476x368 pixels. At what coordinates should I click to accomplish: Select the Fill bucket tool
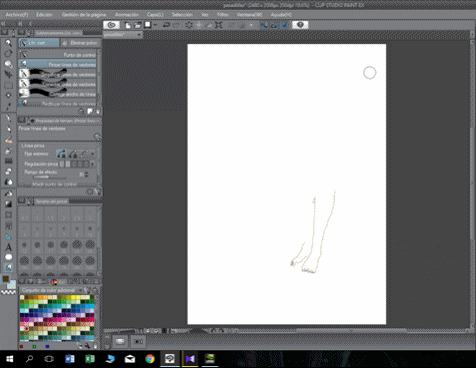pos(8,193)
